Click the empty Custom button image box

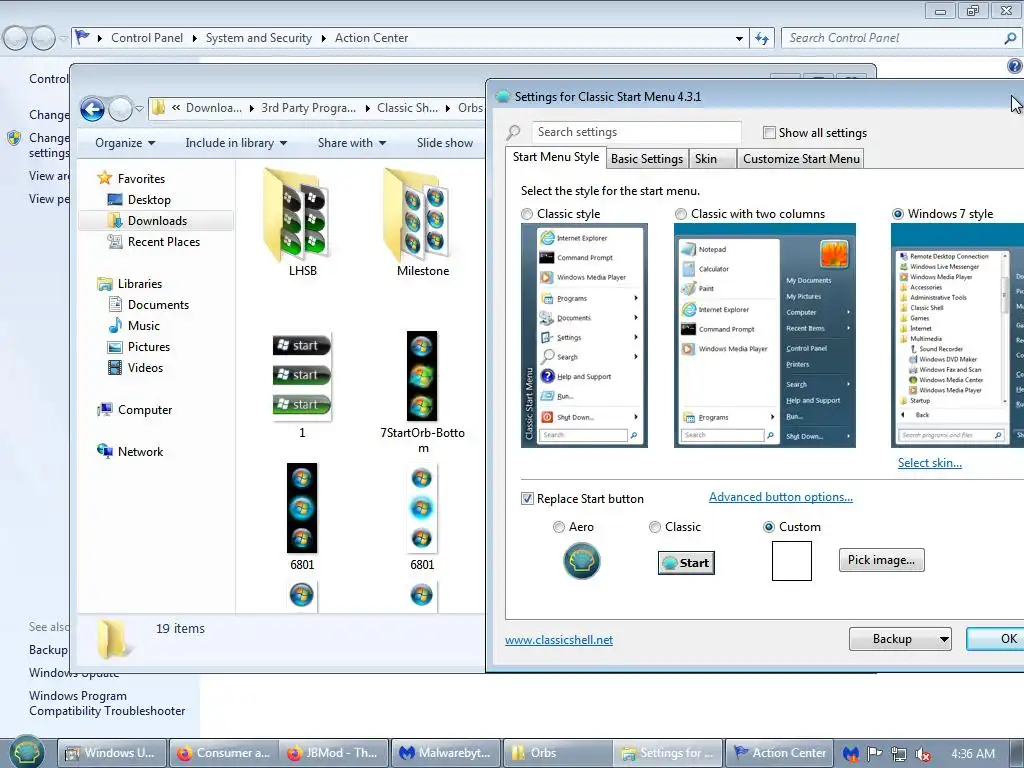pyautogui.click(x=792, y=561)
